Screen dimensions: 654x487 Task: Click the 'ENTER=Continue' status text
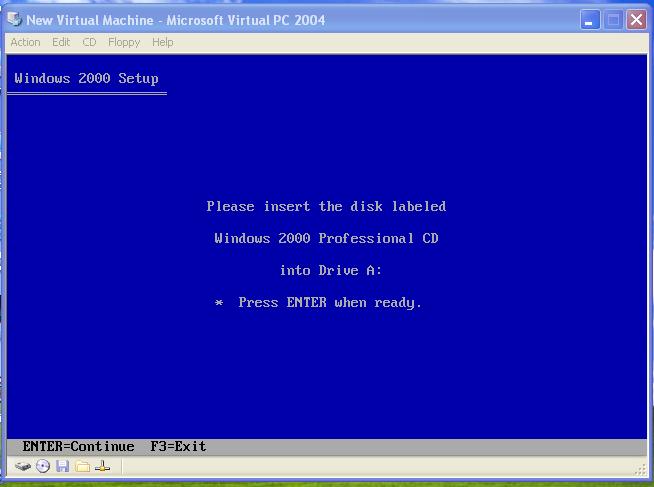[x=78, y=447]
